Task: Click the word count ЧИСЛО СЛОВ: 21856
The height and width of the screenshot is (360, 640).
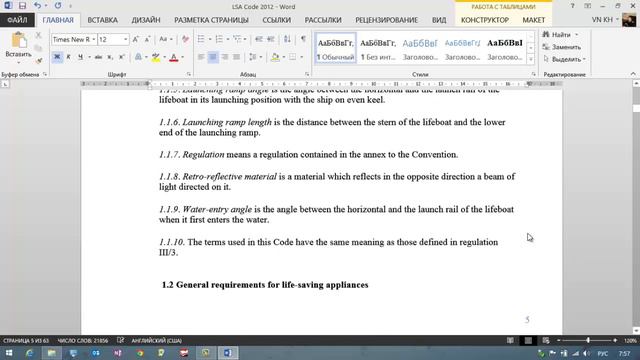Action: tap(83, 340)
